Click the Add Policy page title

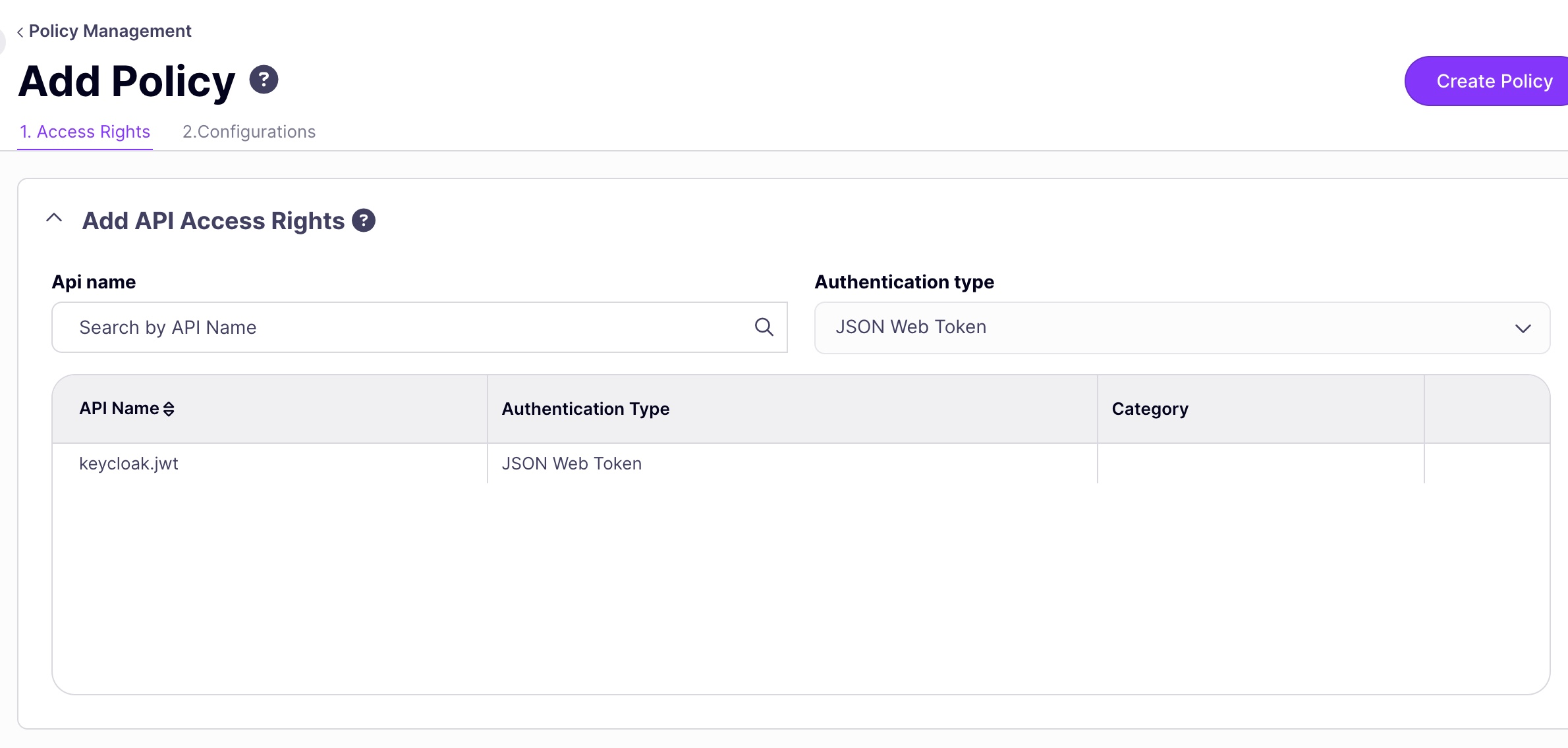pyautogui.click(x=126, y=80)
